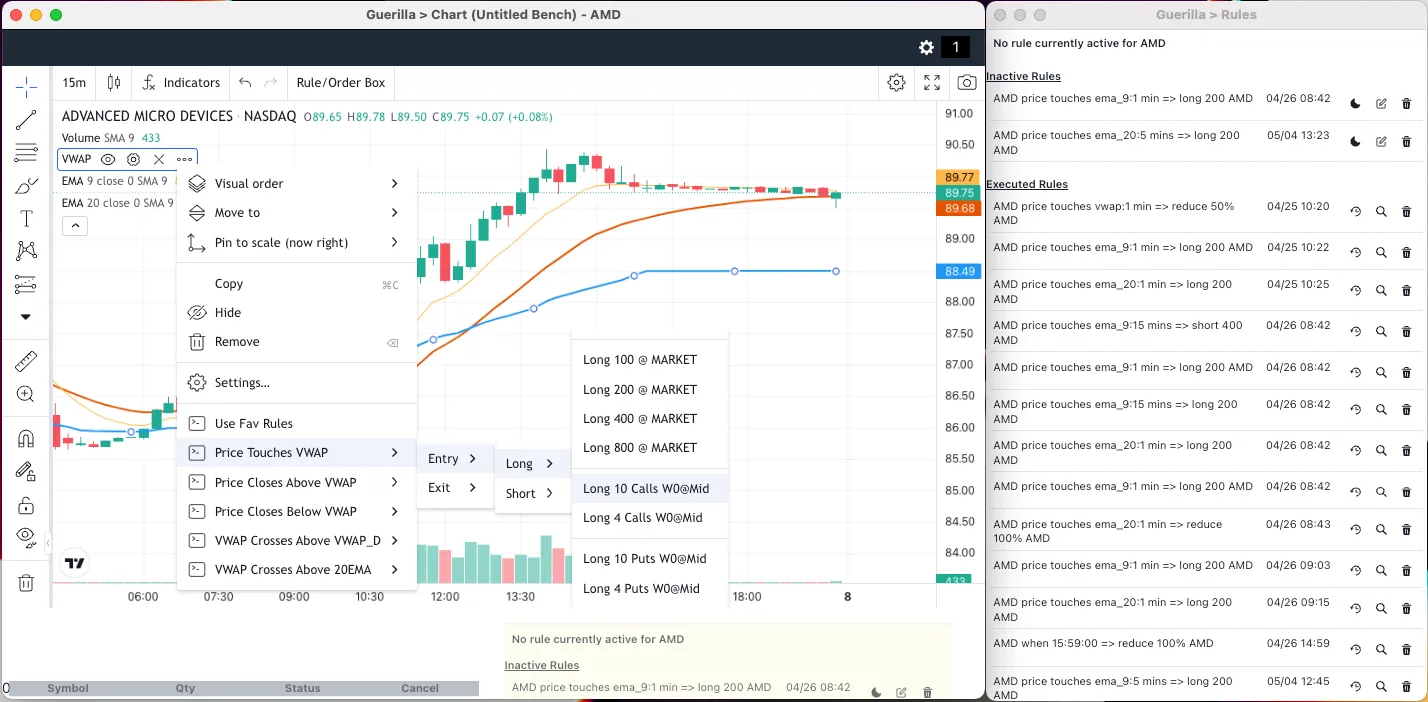Click the trash icon in left drawing toolbar
Viewport: 1428px width, 702px height.
click(26, 583)
